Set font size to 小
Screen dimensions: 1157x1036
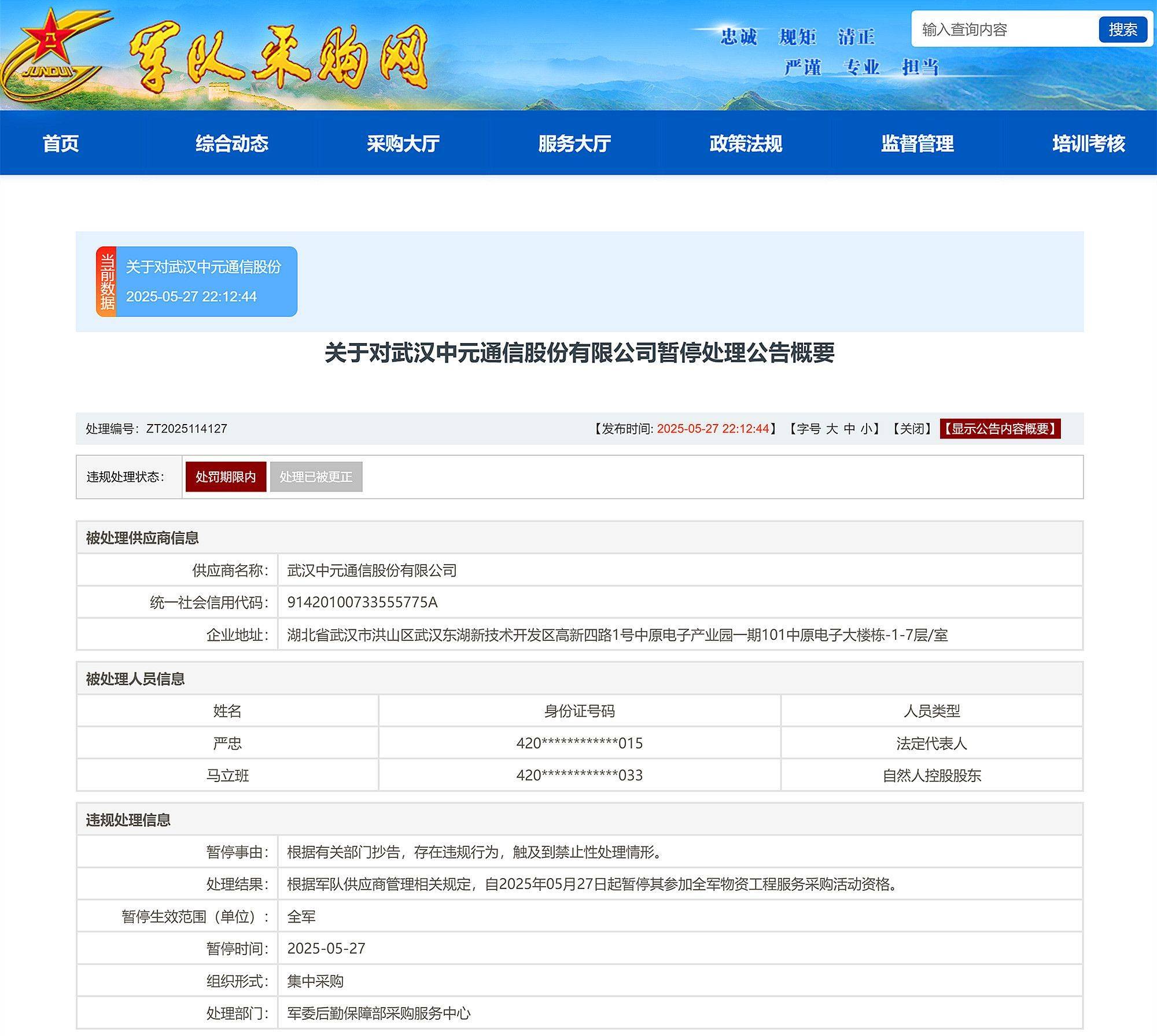tap(866, 429)
